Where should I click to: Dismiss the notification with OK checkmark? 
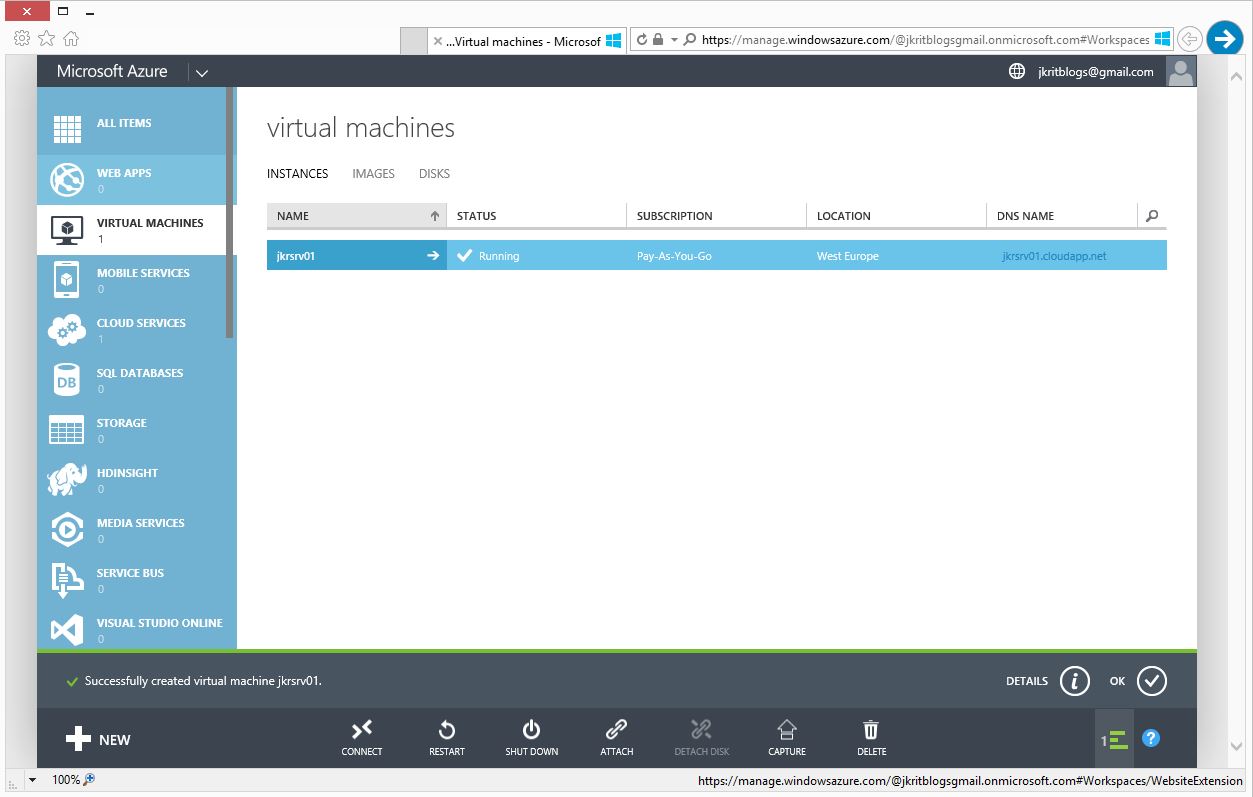[1152, 681]
